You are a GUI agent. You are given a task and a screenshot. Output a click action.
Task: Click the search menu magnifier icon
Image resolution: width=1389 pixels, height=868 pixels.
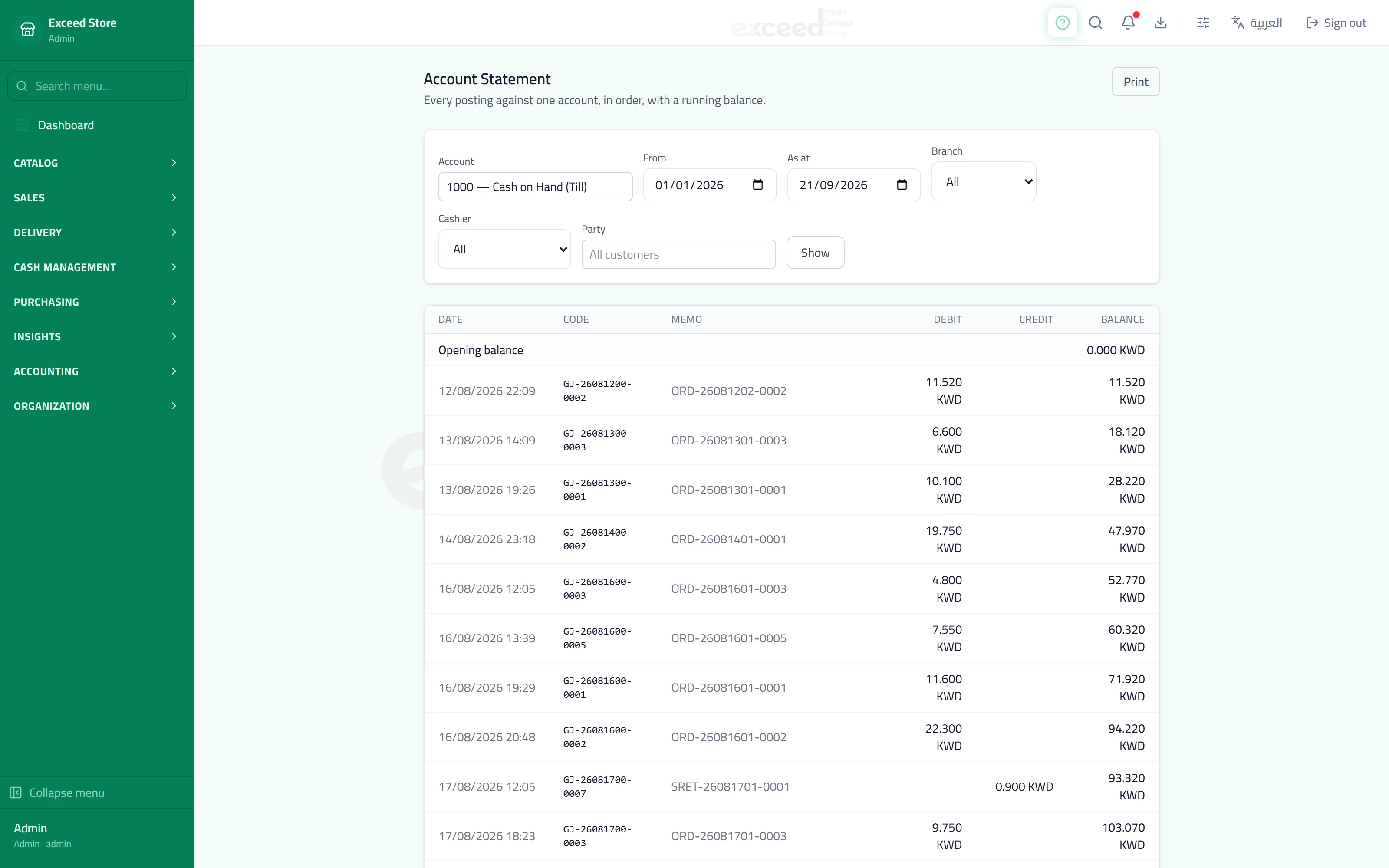coord(22,86)
